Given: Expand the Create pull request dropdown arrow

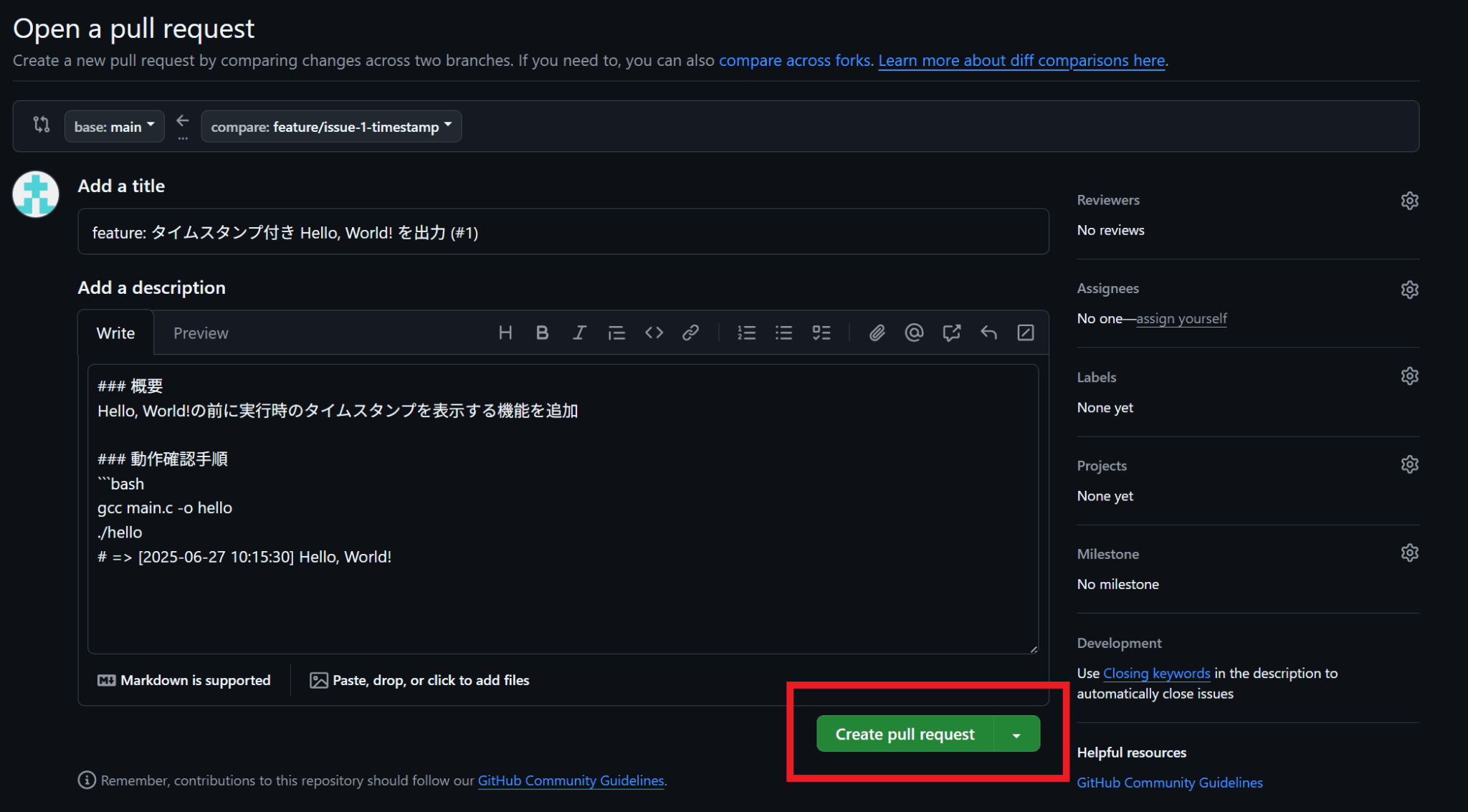Looking at the screenshot, I should 1016,733.
